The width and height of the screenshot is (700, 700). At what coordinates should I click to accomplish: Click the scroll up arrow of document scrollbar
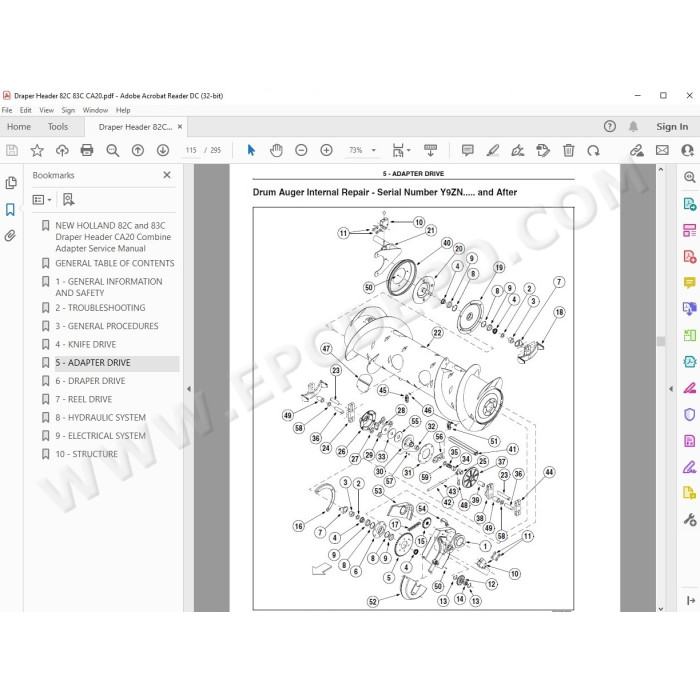[661, 170]
